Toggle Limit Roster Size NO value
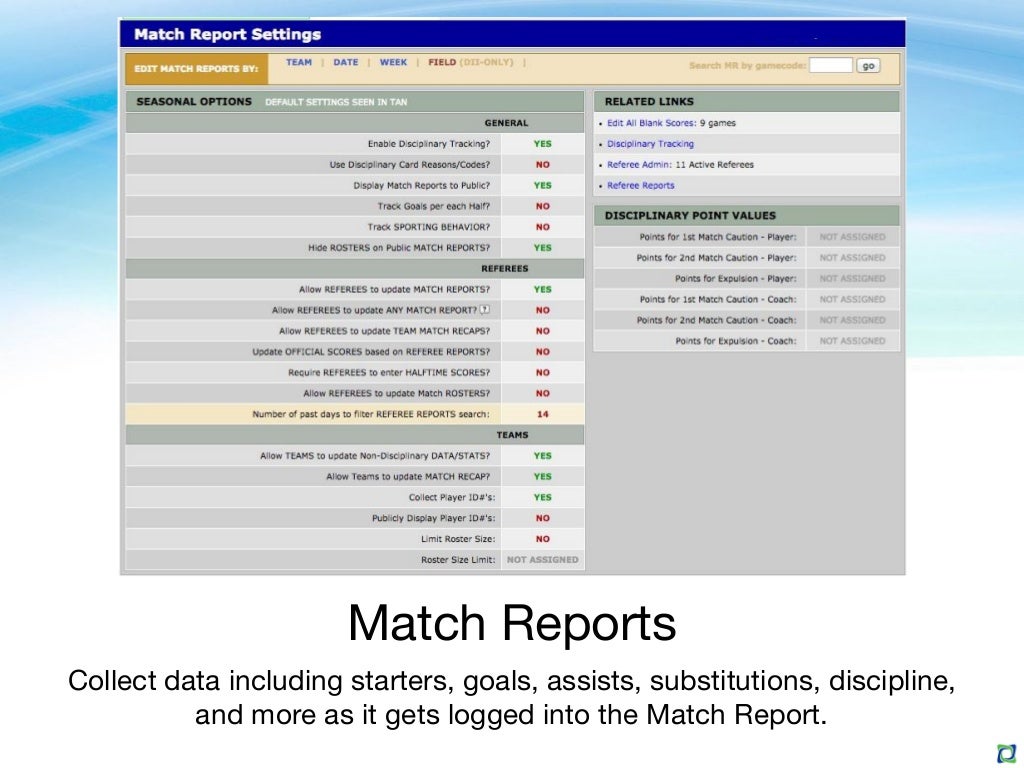The image size is (1024, 768). pos(542,539)
